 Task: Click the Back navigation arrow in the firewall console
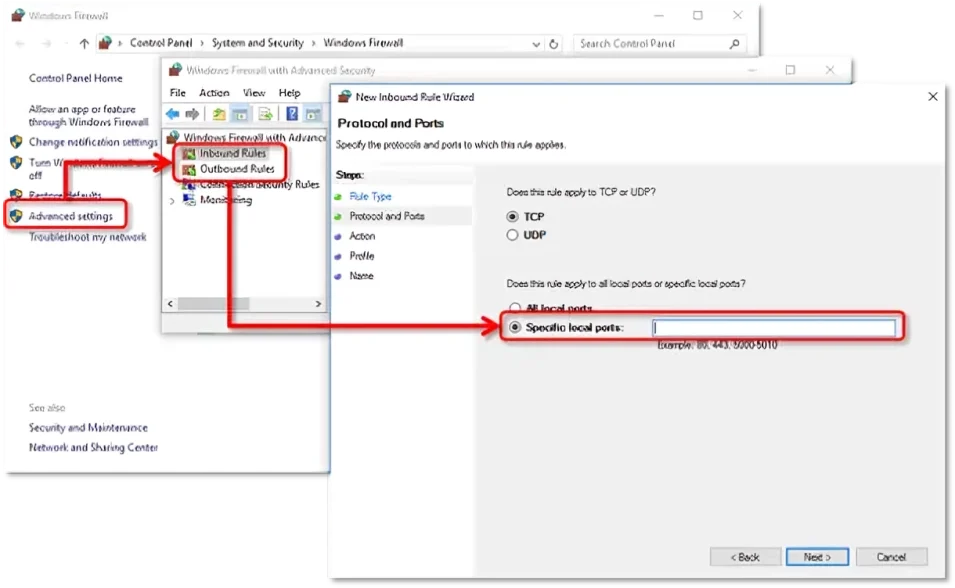[x=172, y=113]
